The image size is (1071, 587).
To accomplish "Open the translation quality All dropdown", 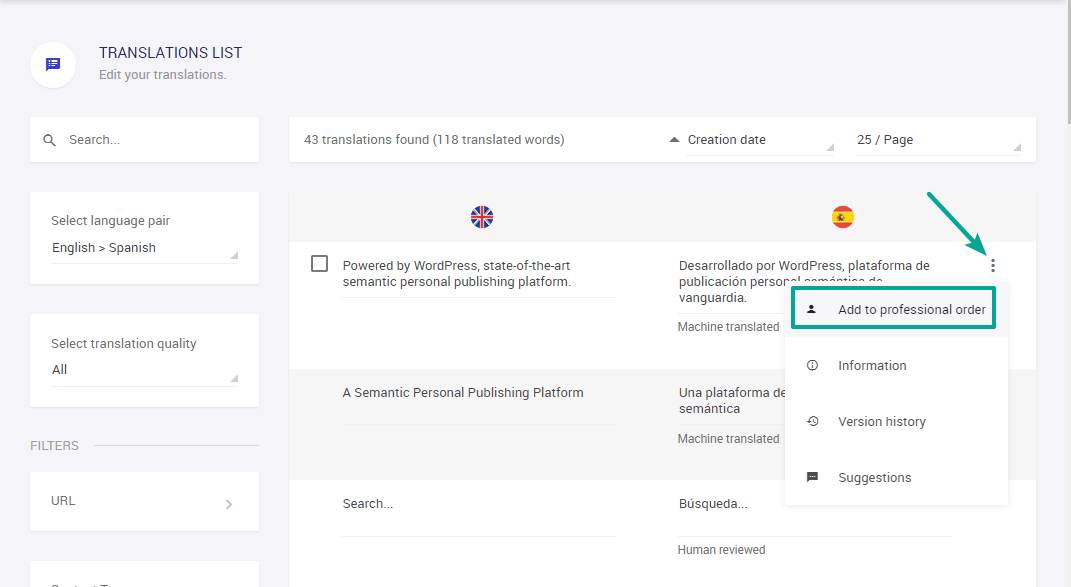I will (144, 370).
